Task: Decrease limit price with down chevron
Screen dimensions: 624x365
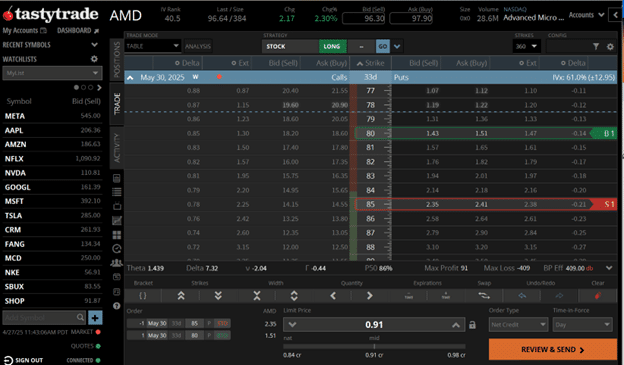Action: click(x=292, y=325)
